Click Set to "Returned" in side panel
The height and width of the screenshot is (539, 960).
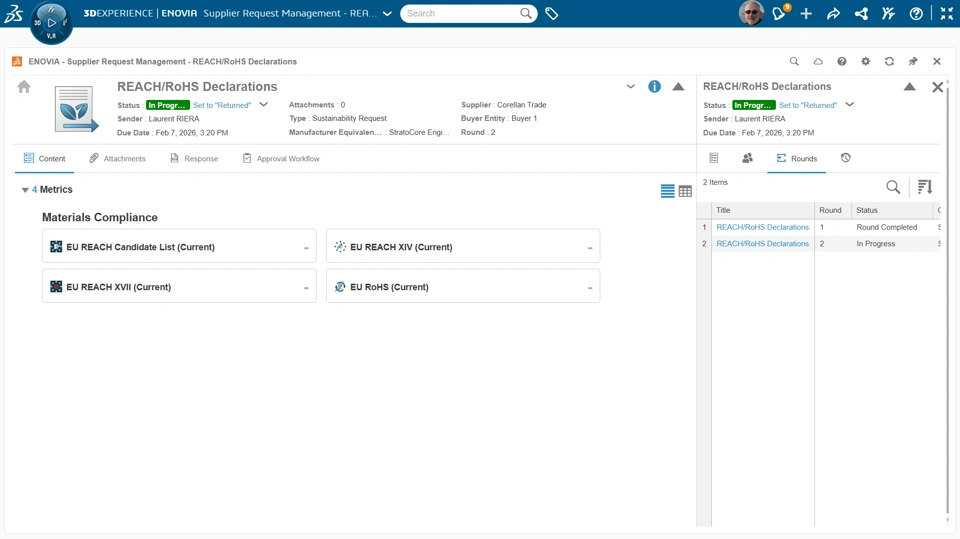point(808,105)
